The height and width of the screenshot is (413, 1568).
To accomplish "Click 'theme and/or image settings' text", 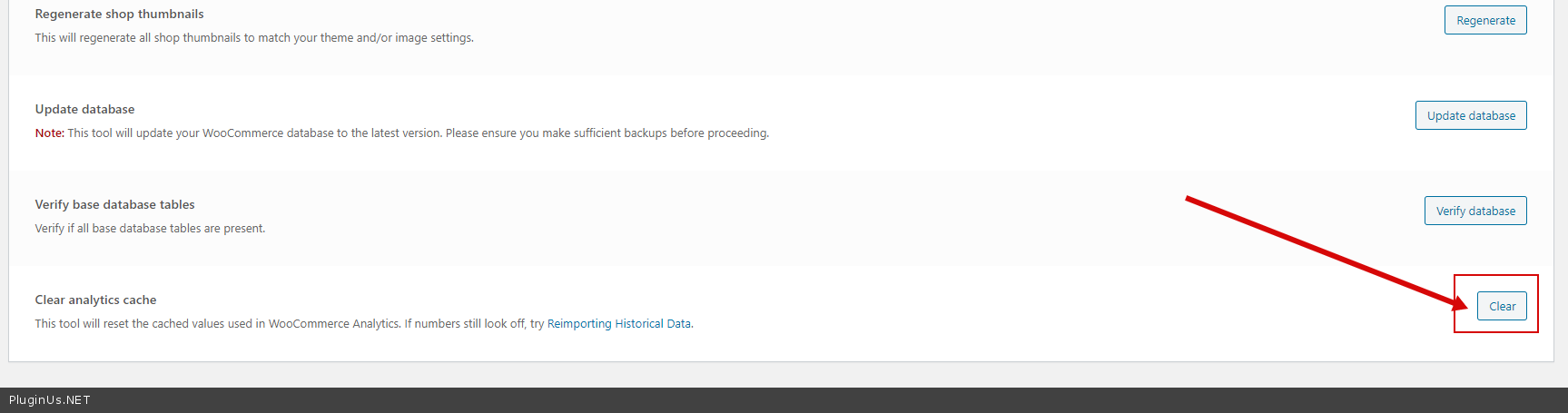I will click(x=397, y=38).
